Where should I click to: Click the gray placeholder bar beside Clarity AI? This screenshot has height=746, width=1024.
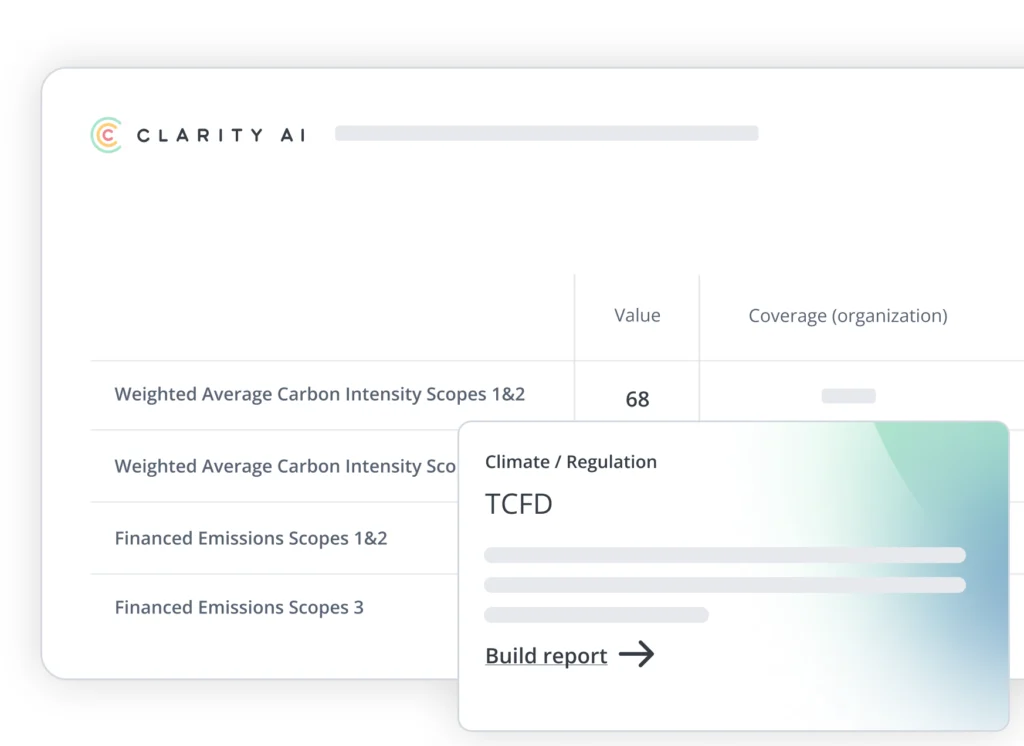[546, 133]
